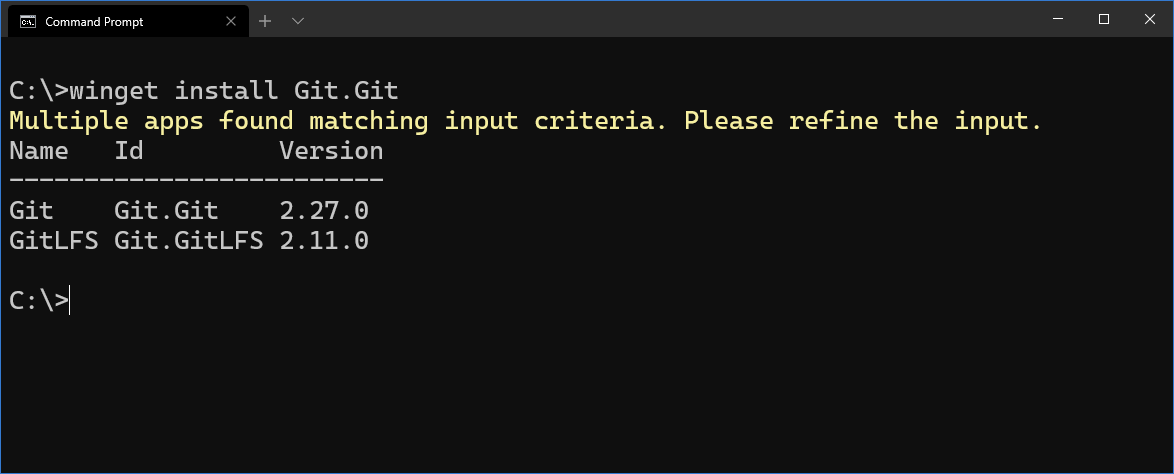The height and width of the screenshot is (474, 1174).
Task: Click version number 2.11.0
Action: (324, 240)
